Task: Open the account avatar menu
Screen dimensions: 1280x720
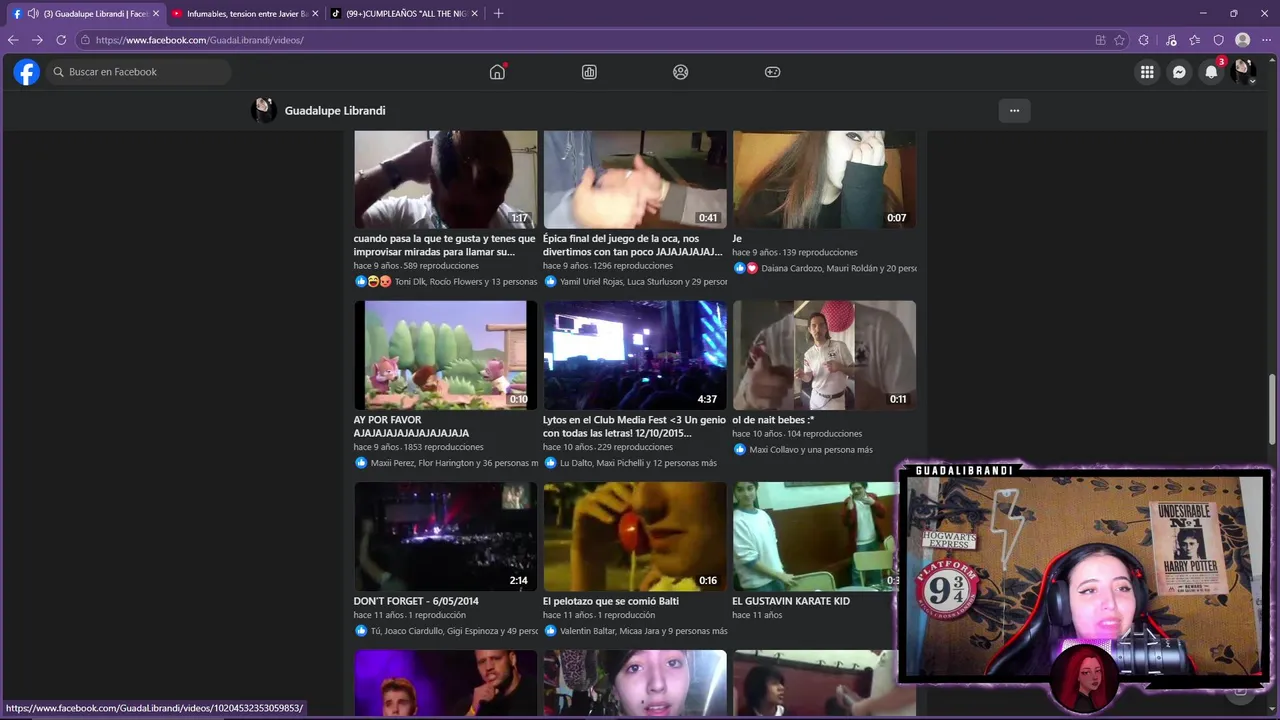Action: (x=1243, y=72)
